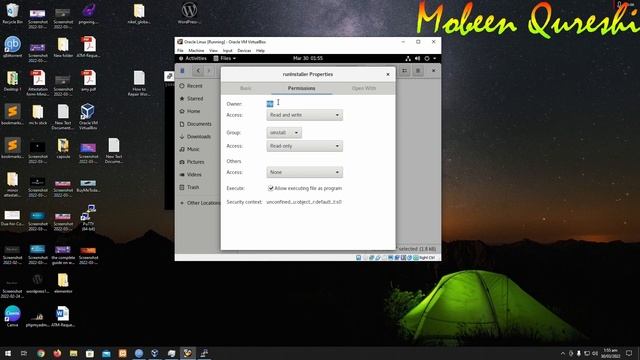640x360 pixels.
Task: Open Others Access dropdown showing None
Action: coord(304,172)
